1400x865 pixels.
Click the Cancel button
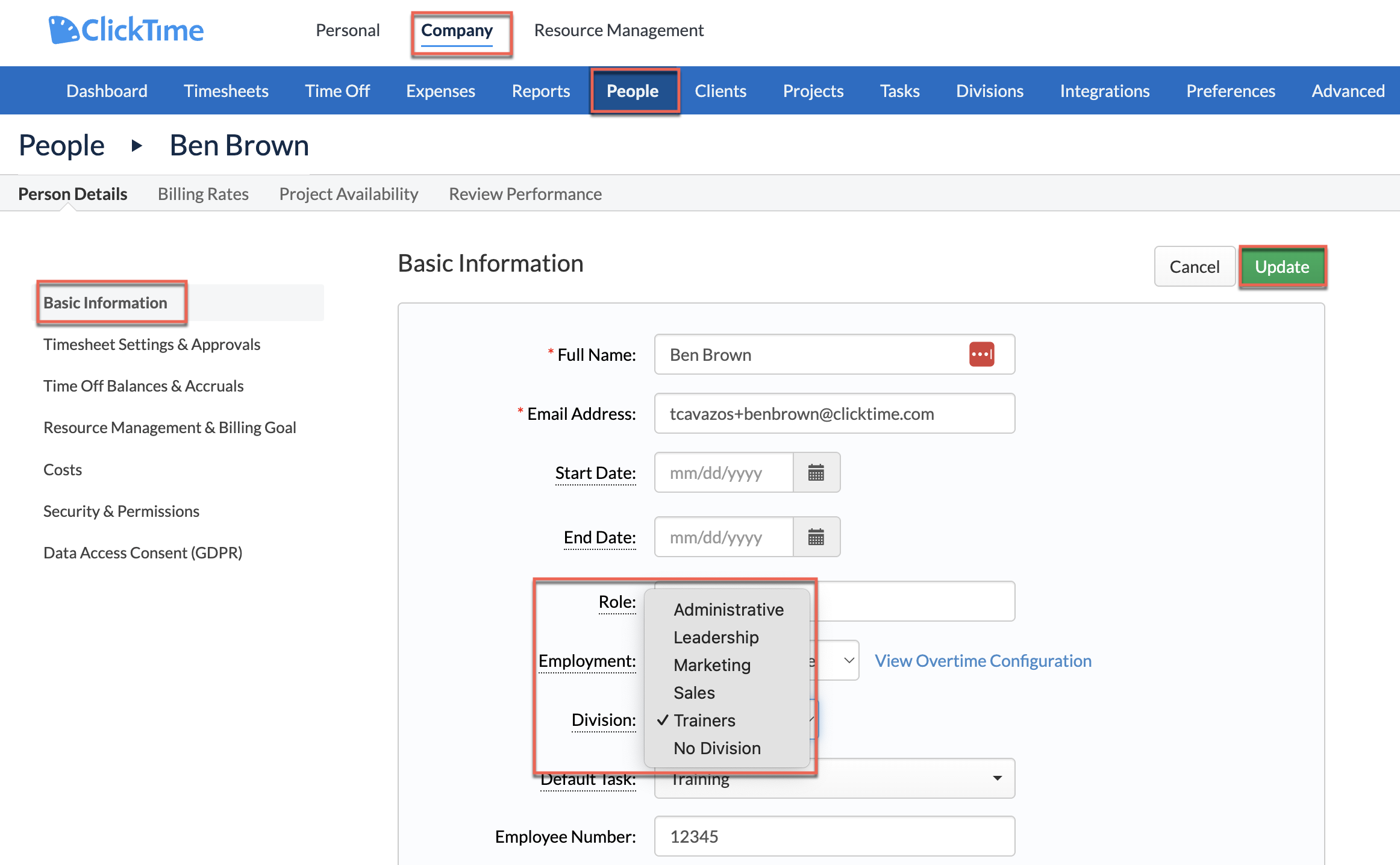pyautogui.click(x=1195, y=266)
